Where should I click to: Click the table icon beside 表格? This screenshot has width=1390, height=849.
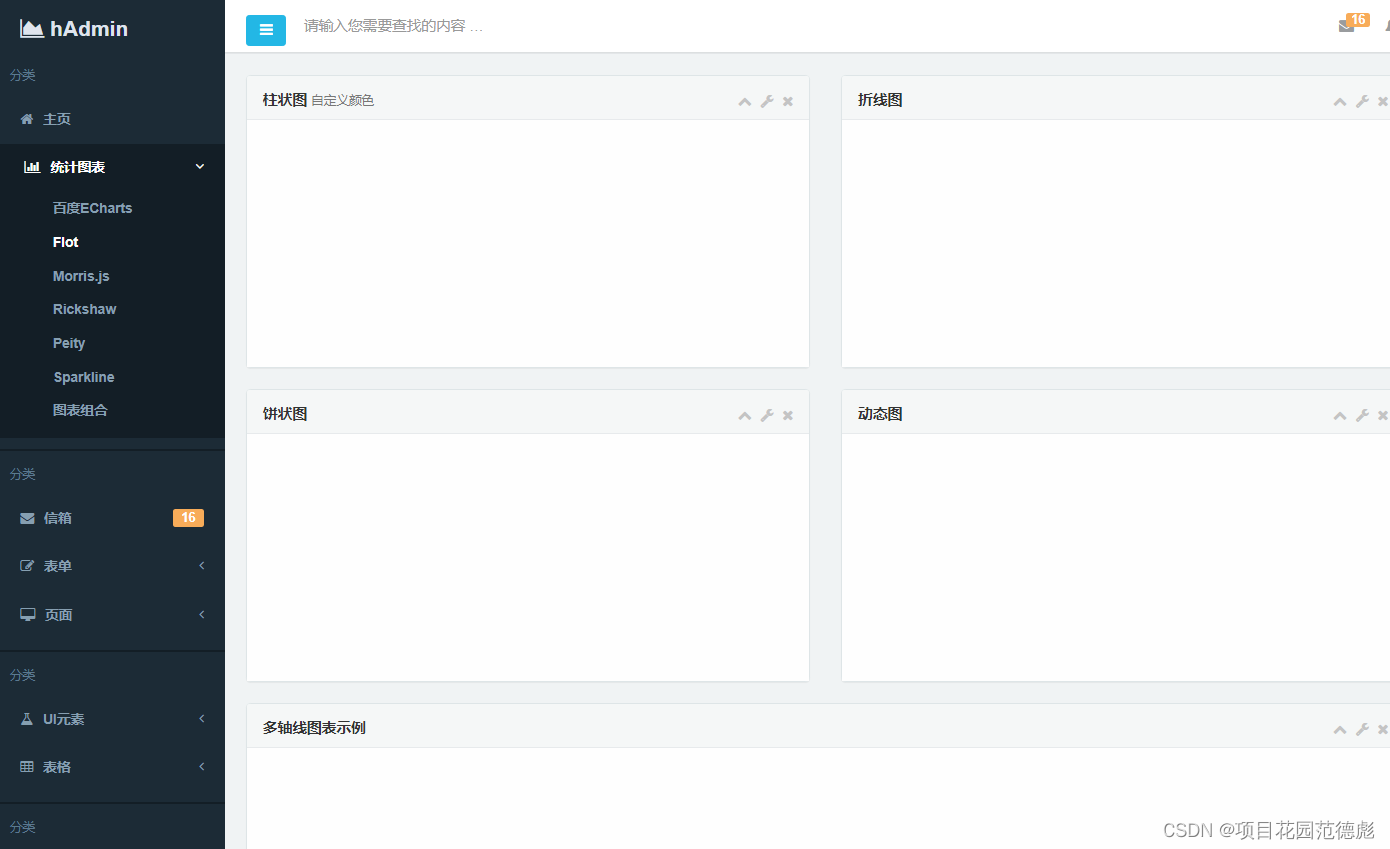click(27, 767)
